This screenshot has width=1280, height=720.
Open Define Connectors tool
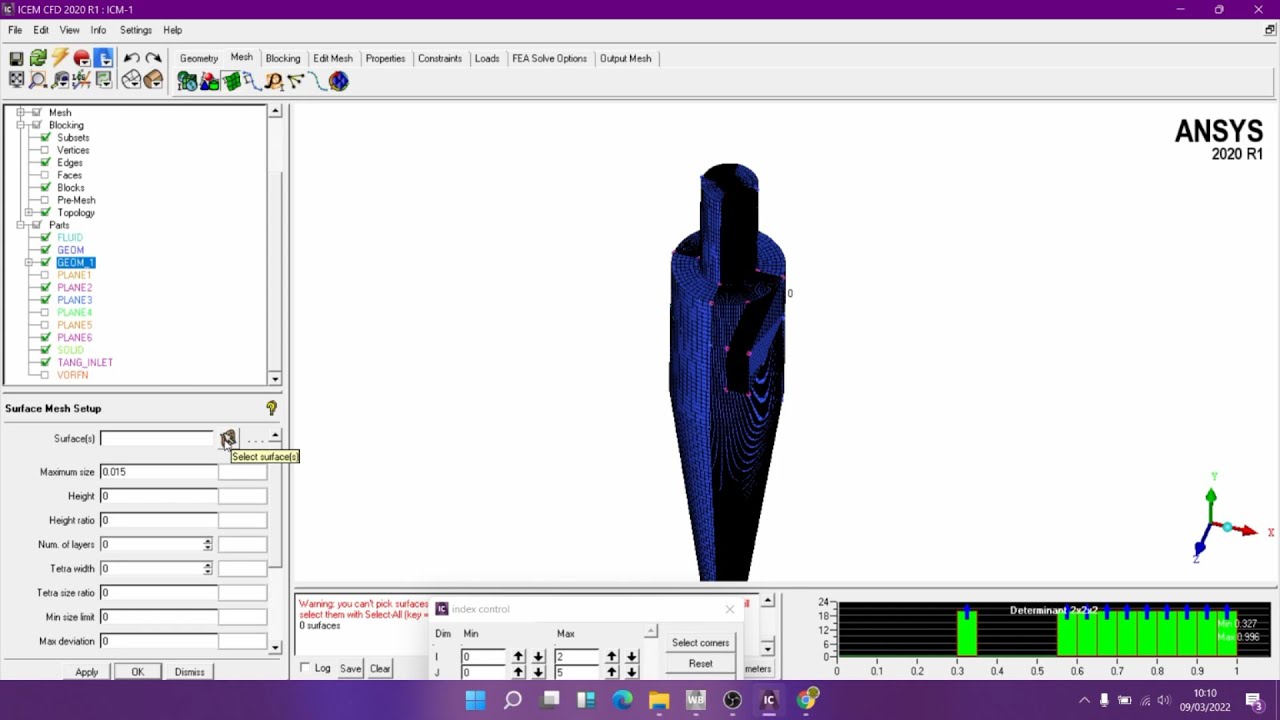(x=296, y=82)
